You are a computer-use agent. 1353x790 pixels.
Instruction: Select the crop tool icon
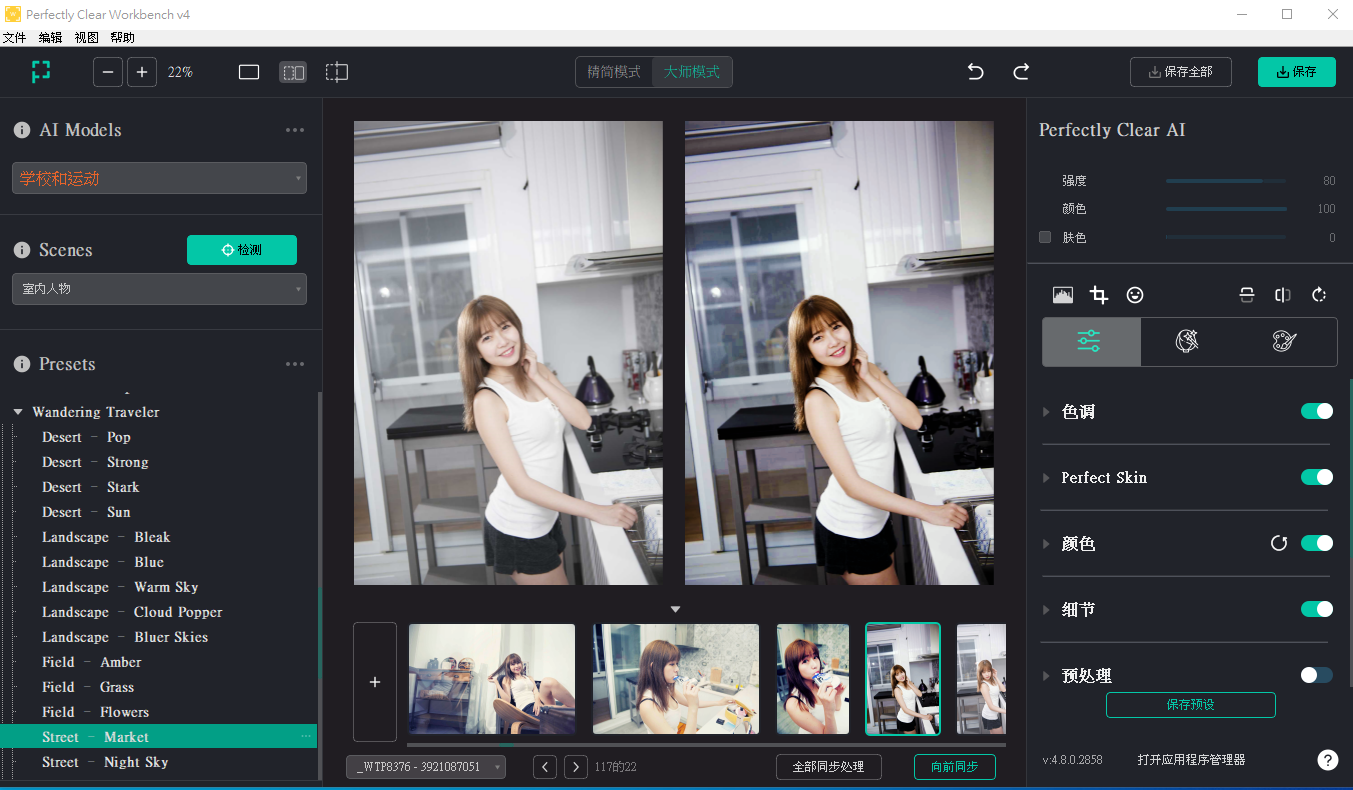pyautogui.click(x=1098, y=295)
